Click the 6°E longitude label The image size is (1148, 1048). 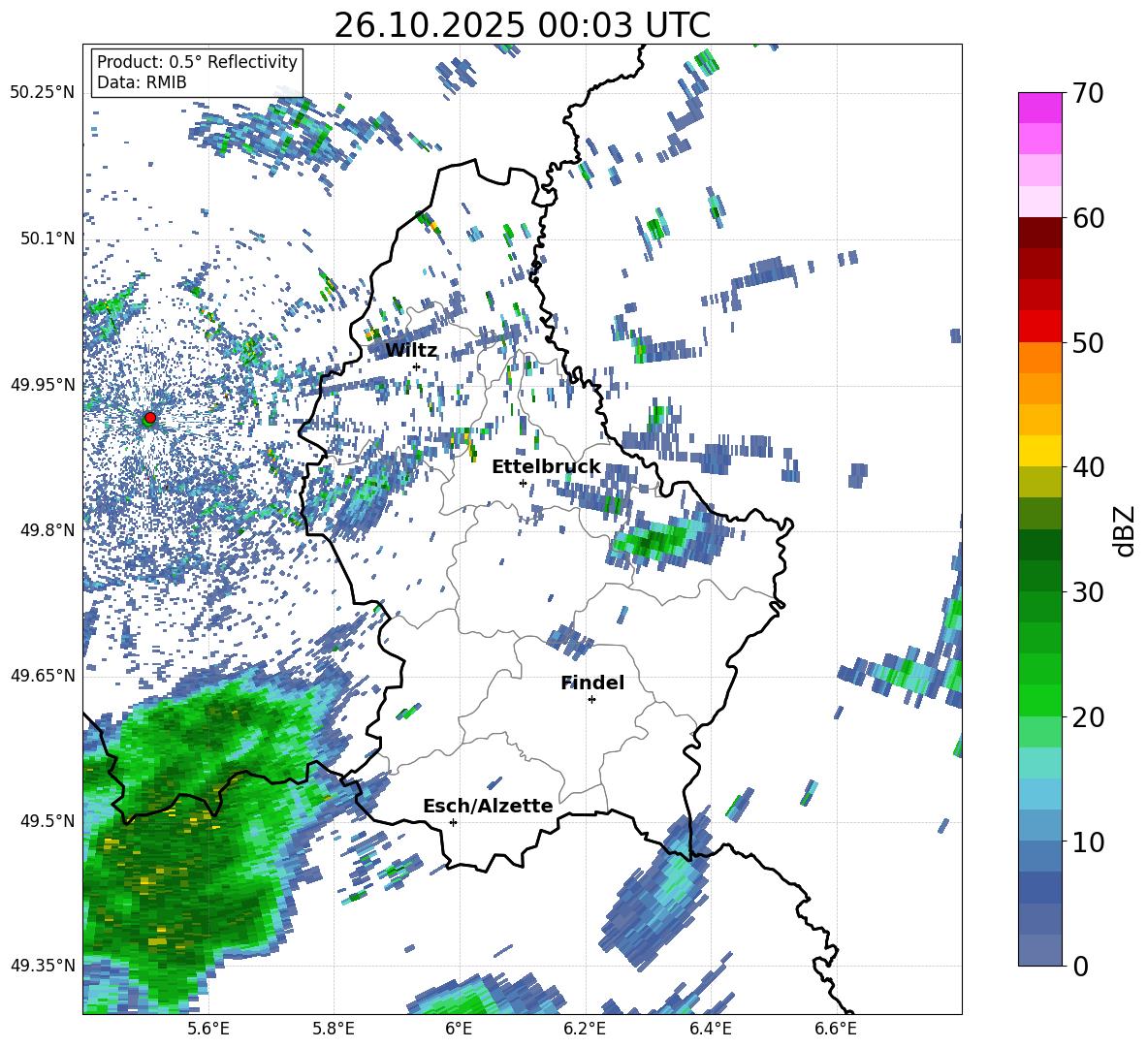459,1029
